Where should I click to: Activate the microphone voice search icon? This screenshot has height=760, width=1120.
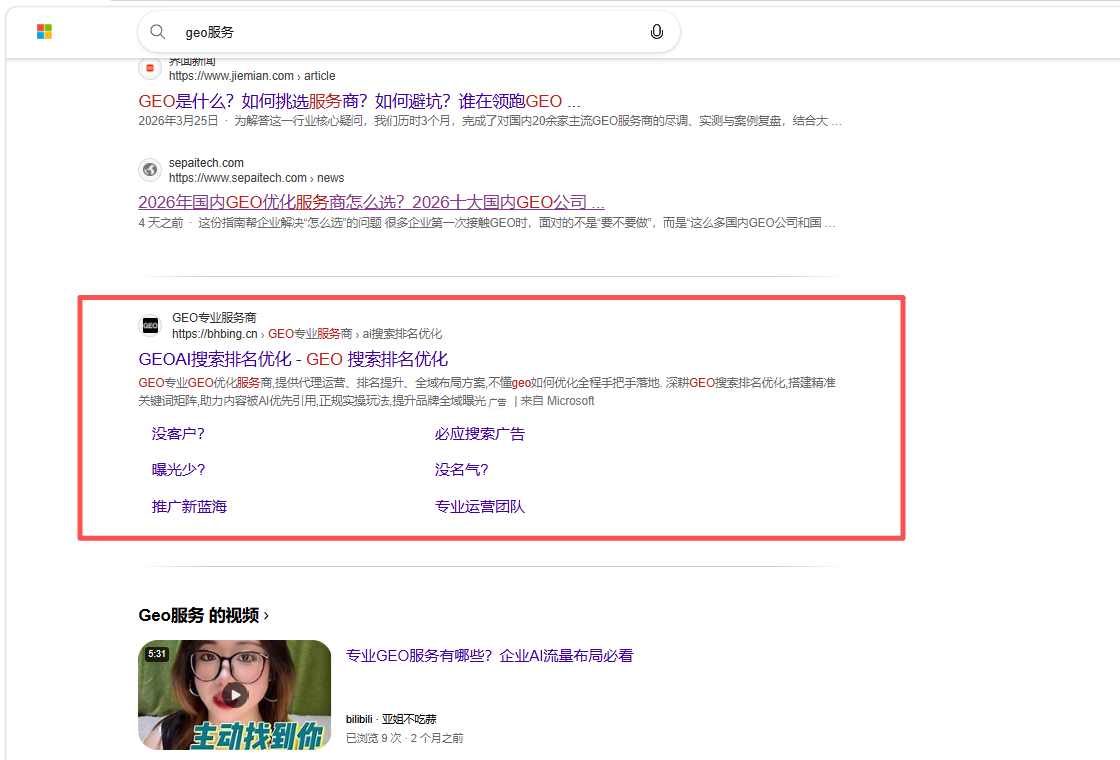tap(656, 31)
